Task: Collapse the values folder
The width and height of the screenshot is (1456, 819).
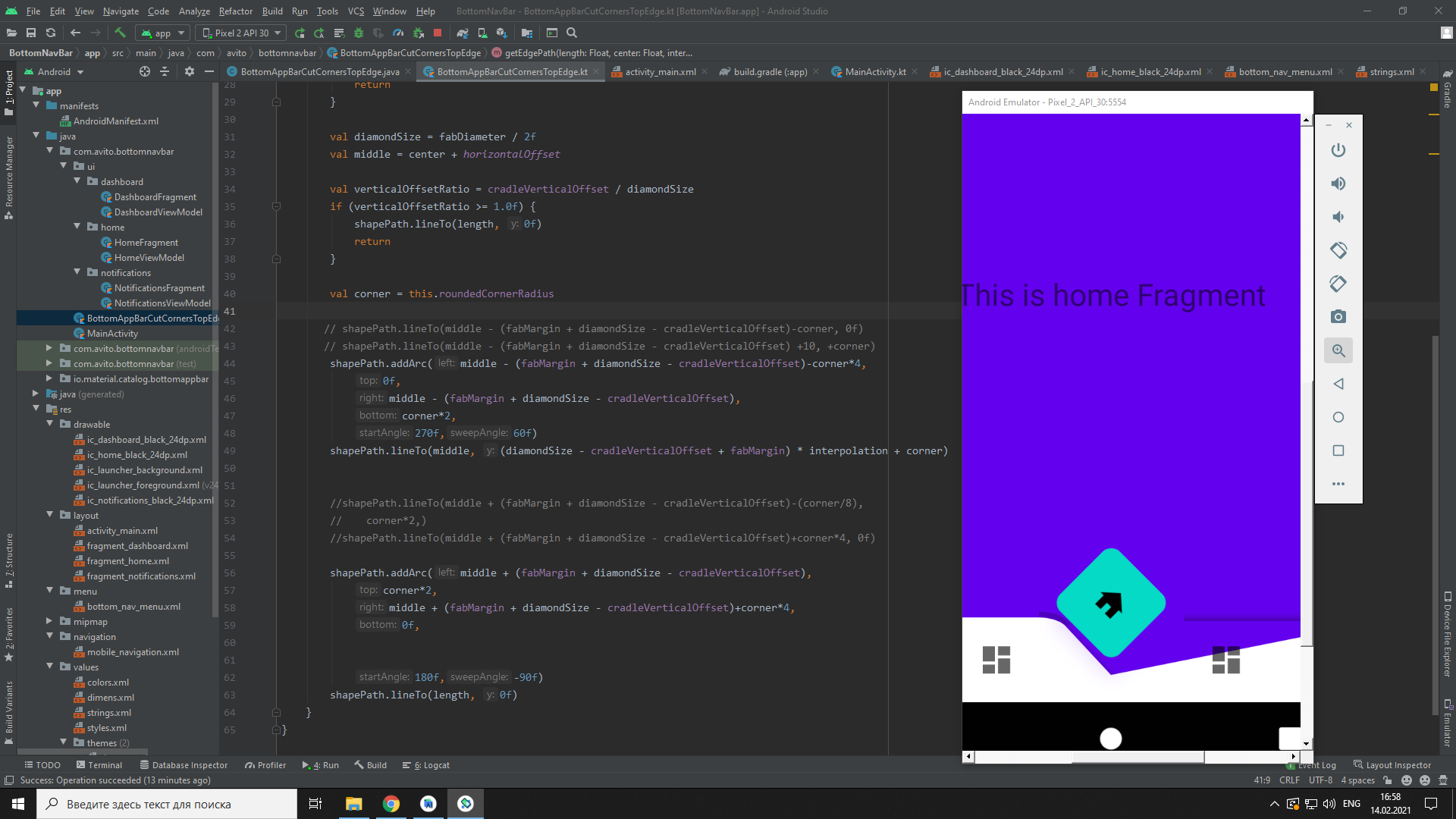Action: (49, 667)
